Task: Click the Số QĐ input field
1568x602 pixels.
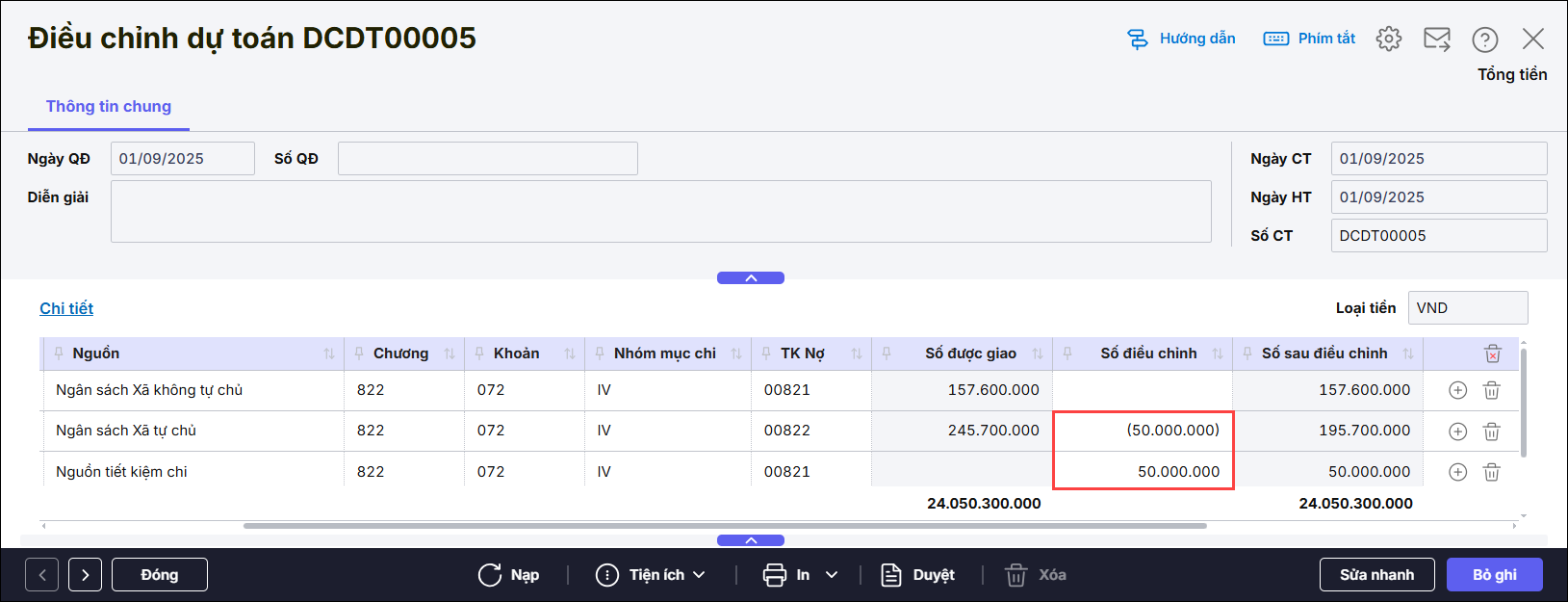Action: click(487, 159)
